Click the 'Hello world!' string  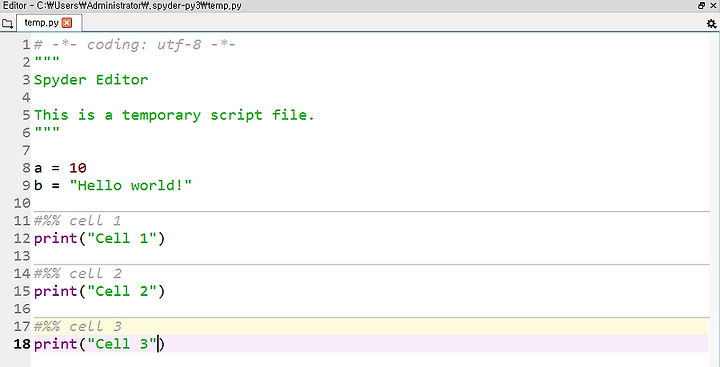coord(130,186)
